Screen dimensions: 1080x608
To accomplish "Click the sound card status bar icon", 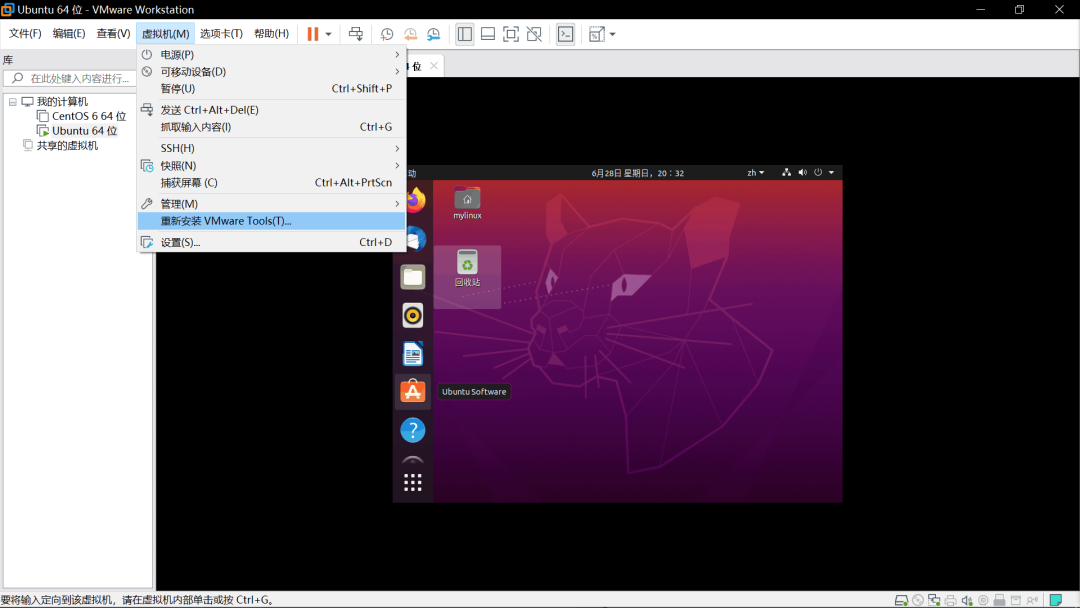I will click(x=967, y=600).
